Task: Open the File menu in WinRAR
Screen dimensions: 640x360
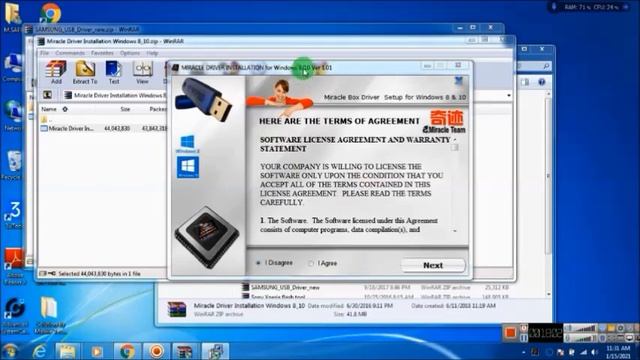Action: click(44, 53)
